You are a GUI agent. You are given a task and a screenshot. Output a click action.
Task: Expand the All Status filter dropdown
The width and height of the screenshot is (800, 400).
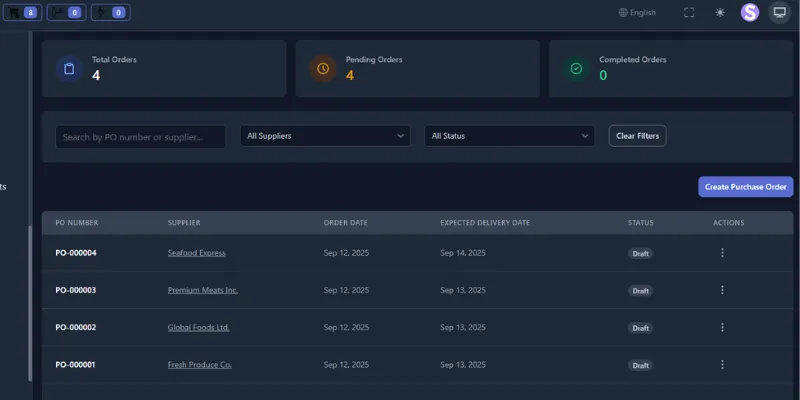pos(510,136)
